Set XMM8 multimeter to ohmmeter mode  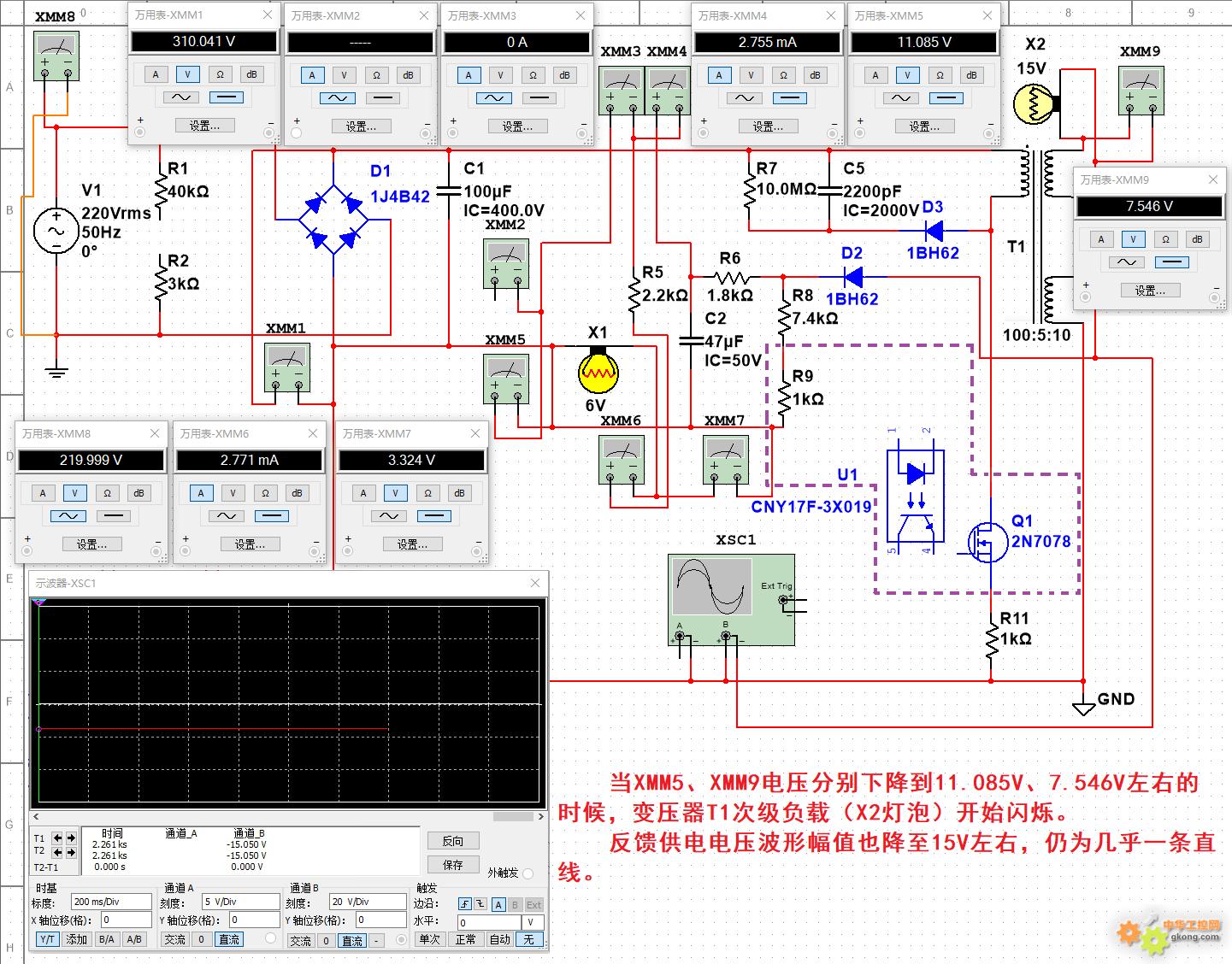click(107, 493)
